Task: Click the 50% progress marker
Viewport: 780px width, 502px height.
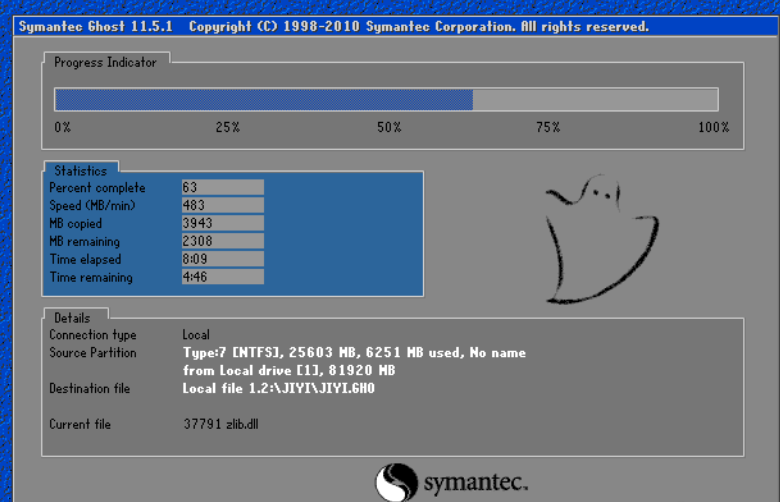Action: pos(389,127)
